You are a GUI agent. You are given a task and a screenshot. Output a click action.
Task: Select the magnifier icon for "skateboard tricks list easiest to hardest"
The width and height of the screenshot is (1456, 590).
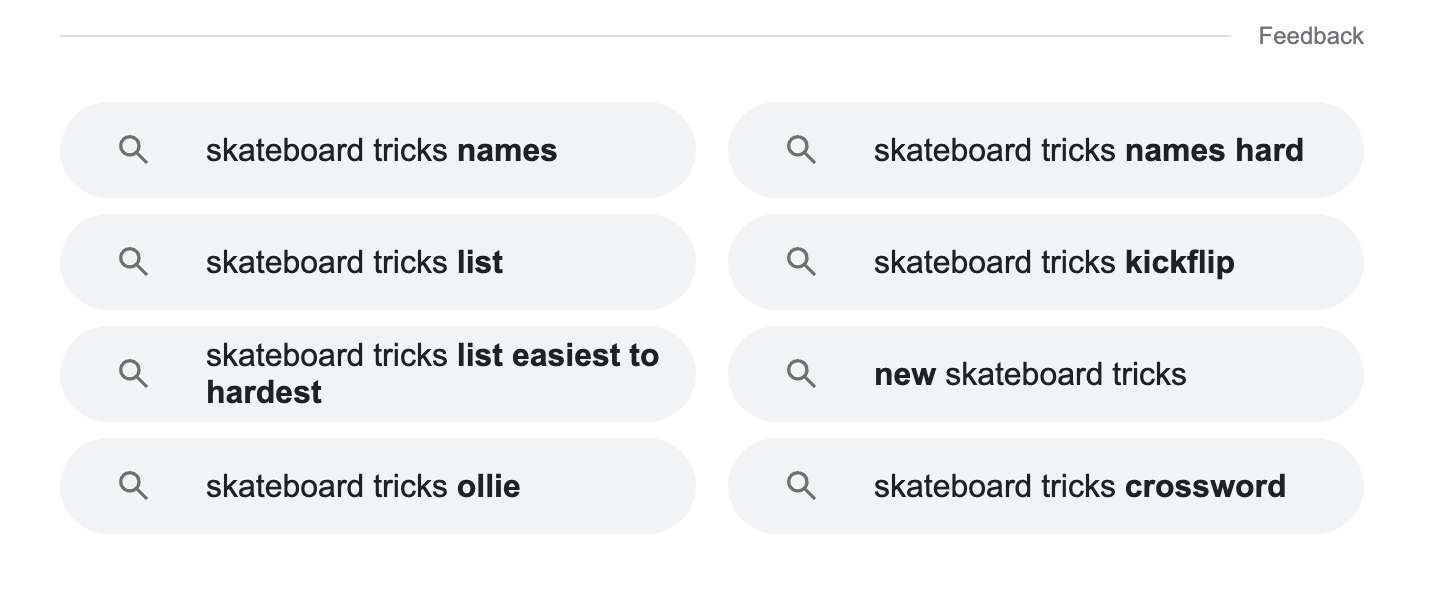tap(134, 373)
